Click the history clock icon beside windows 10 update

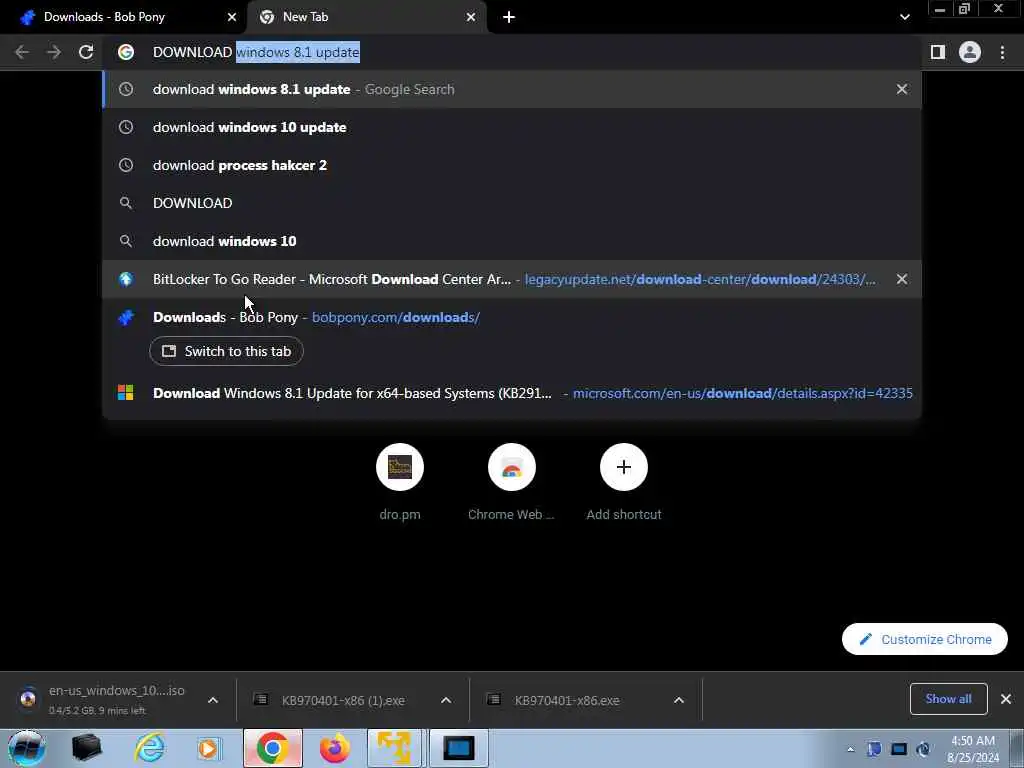pos(126,127)
